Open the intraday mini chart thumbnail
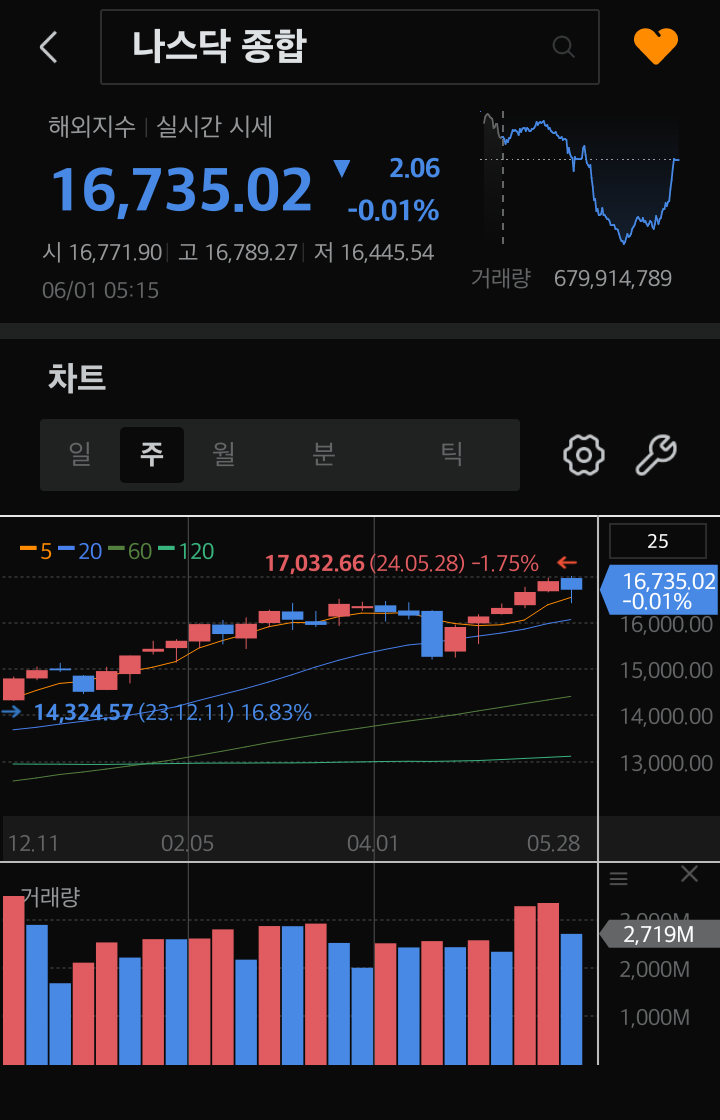The width and height of the screenshot is (720, 1120). click(x=579, y=179)
